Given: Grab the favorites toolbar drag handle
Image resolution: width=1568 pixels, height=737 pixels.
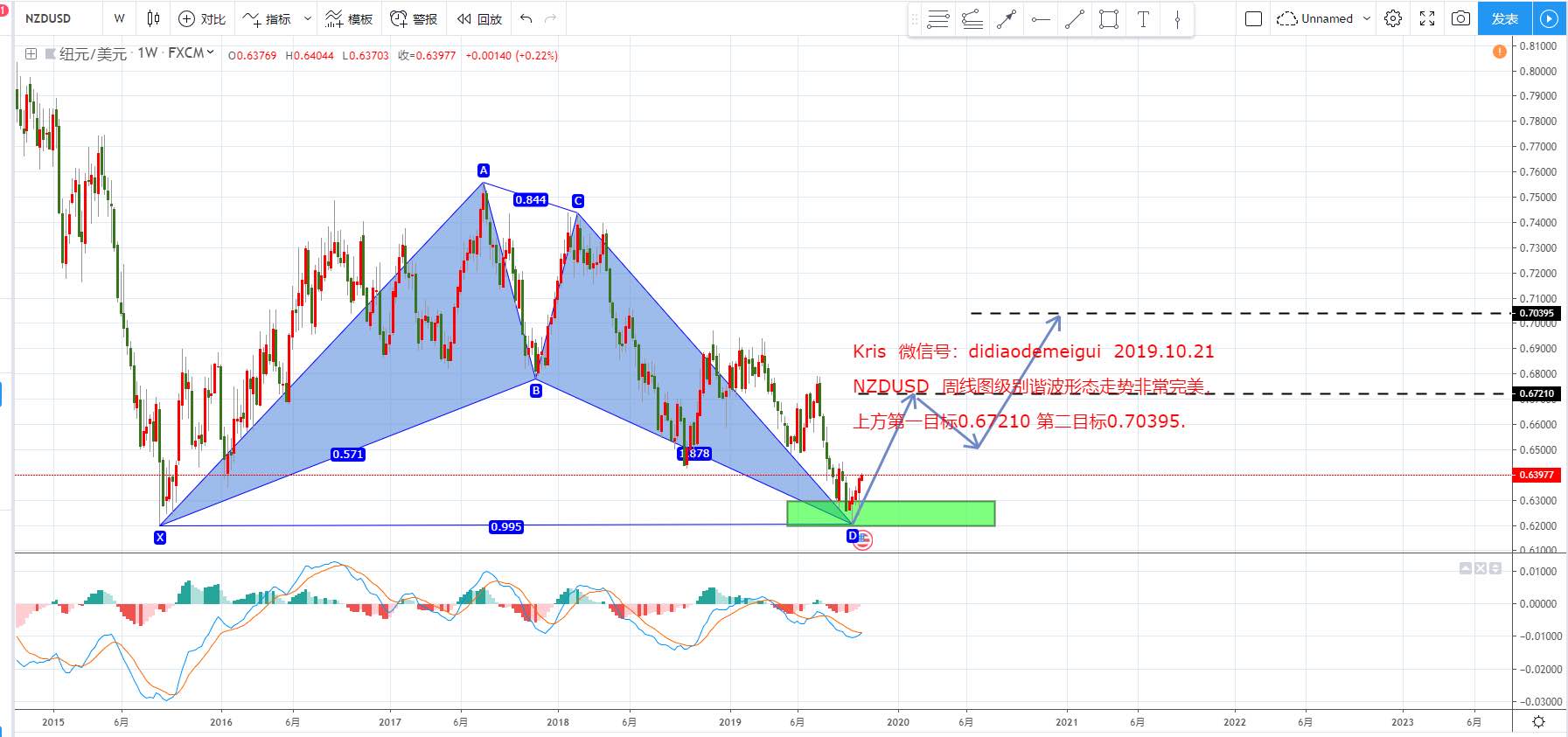Looking at the screenshot, I should (x=916, y=19).
